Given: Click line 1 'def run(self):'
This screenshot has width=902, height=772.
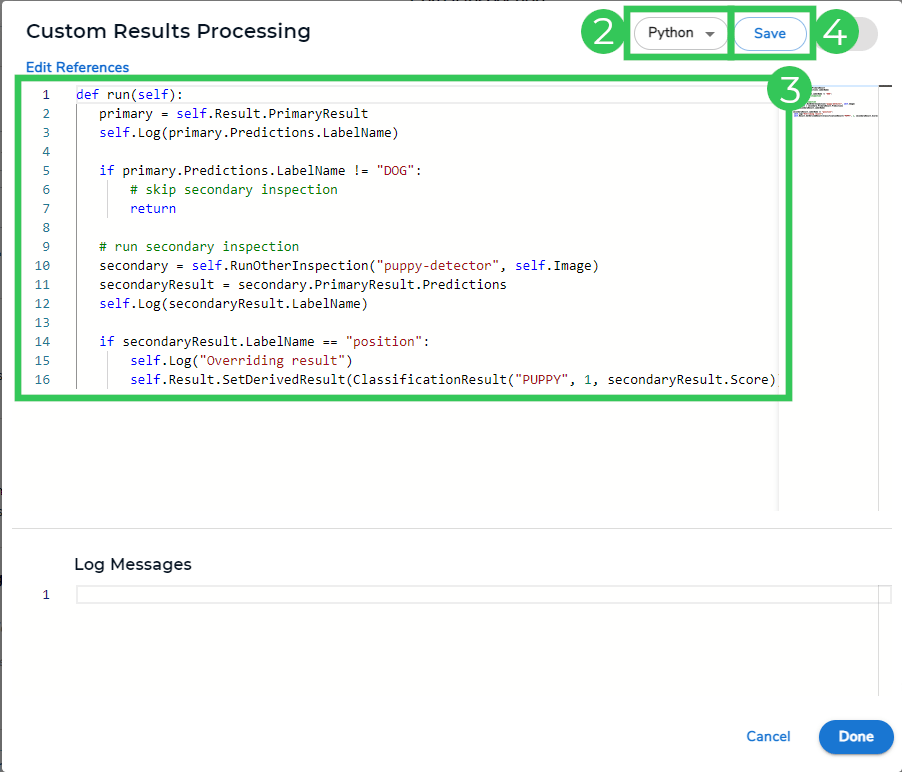Looking at the screenshot, I should [129, 94].
